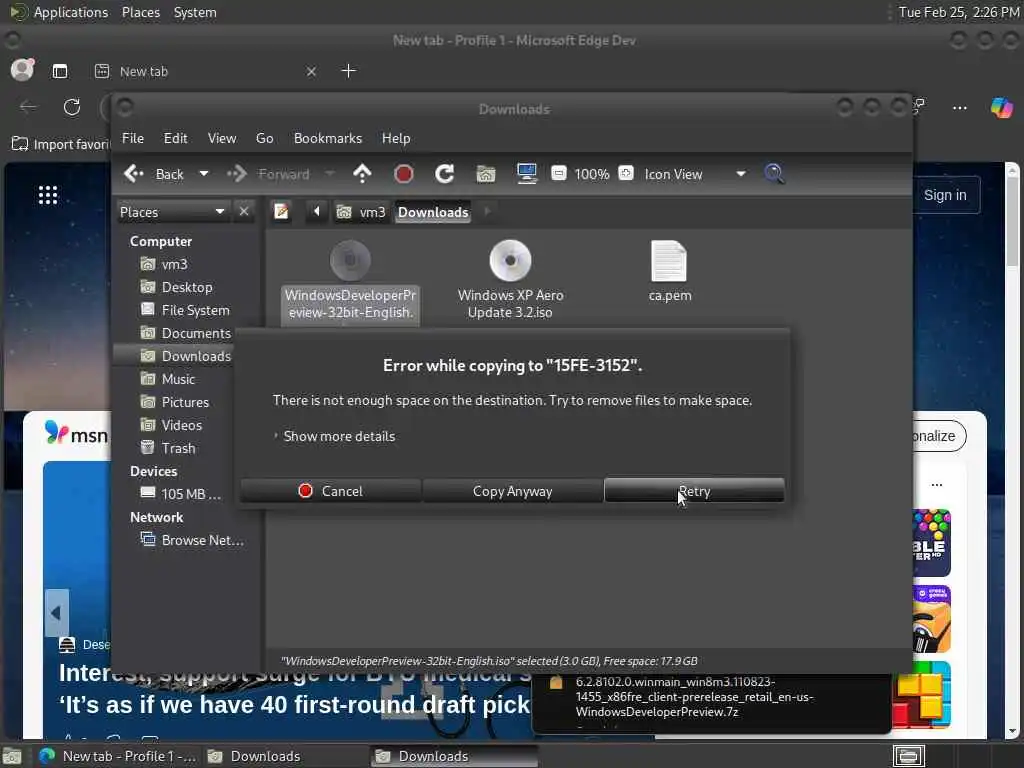Open the System menu in top panel
Image resolution: width=1024 pixels, height=768 pixels.
click(x=195, y=12)
